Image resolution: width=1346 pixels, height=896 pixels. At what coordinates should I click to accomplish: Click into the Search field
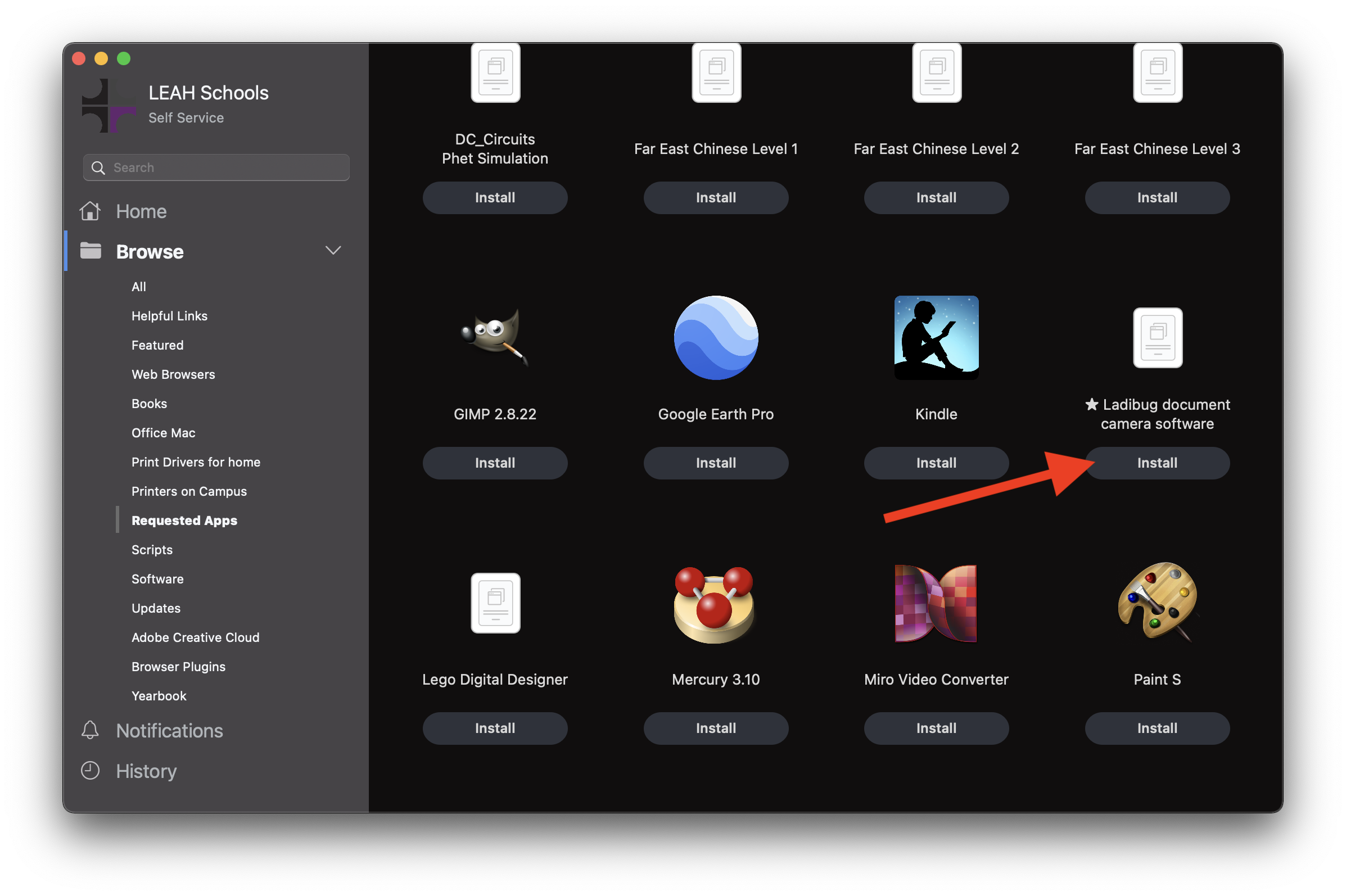(216, 168)
